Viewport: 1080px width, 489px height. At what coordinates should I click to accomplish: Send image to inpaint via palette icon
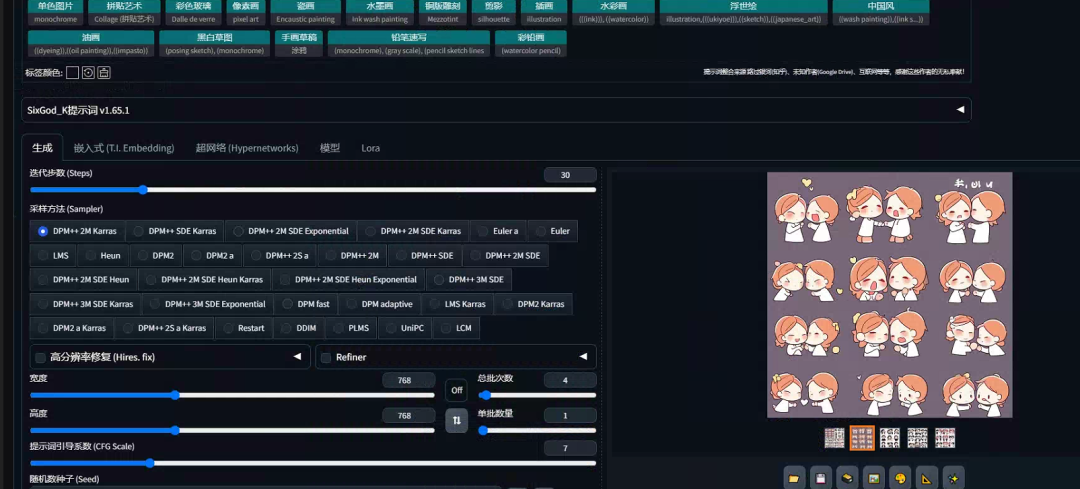900,478
